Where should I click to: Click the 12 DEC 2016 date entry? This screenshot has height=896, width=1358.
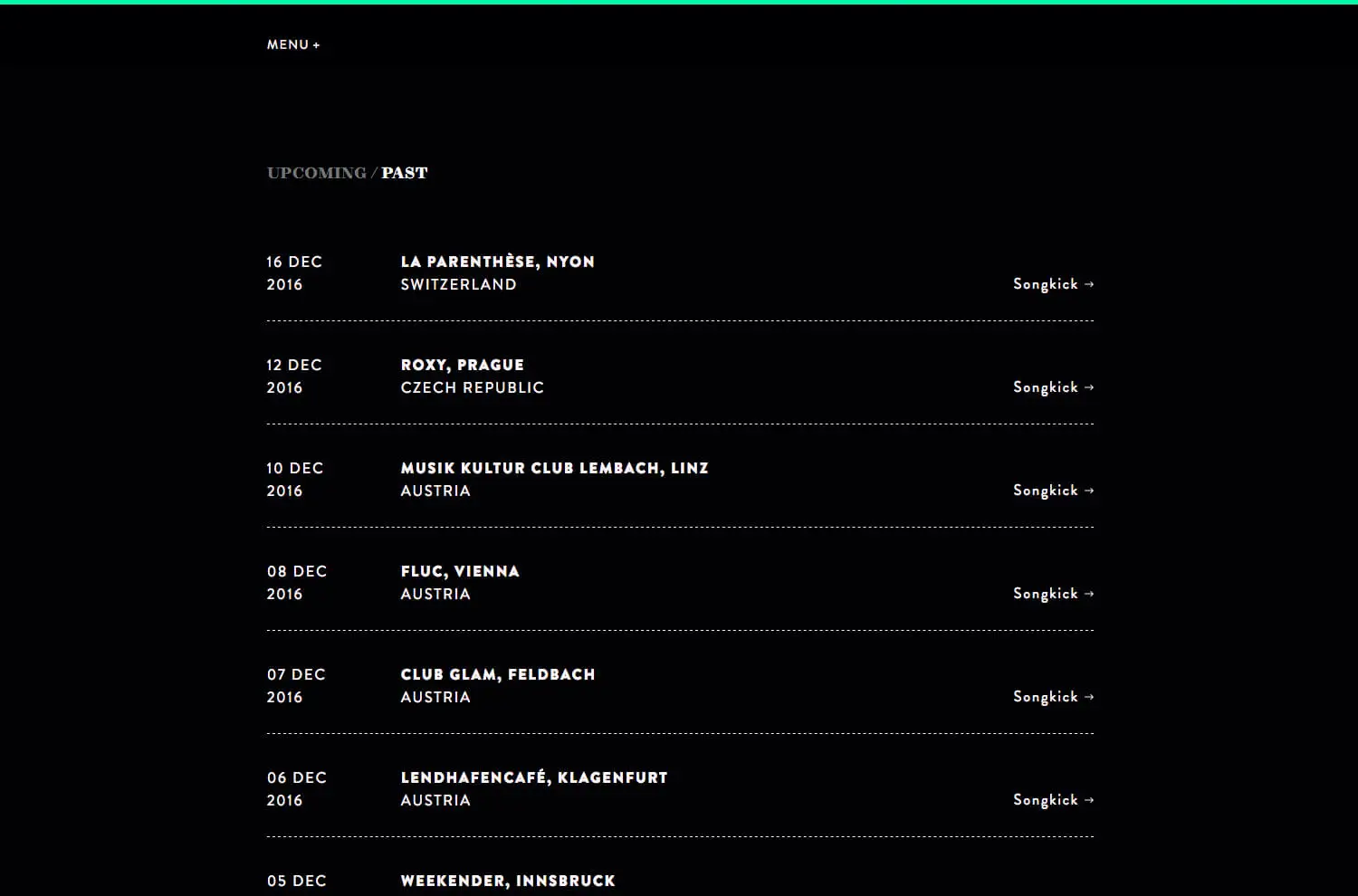293,376
